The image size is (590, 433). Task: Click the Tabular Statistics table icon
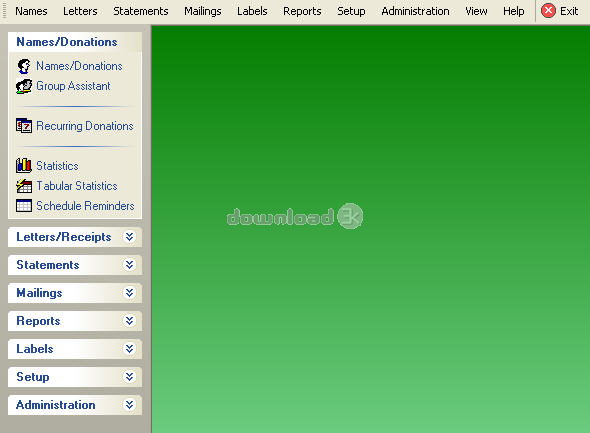click(x=24, y=186)
